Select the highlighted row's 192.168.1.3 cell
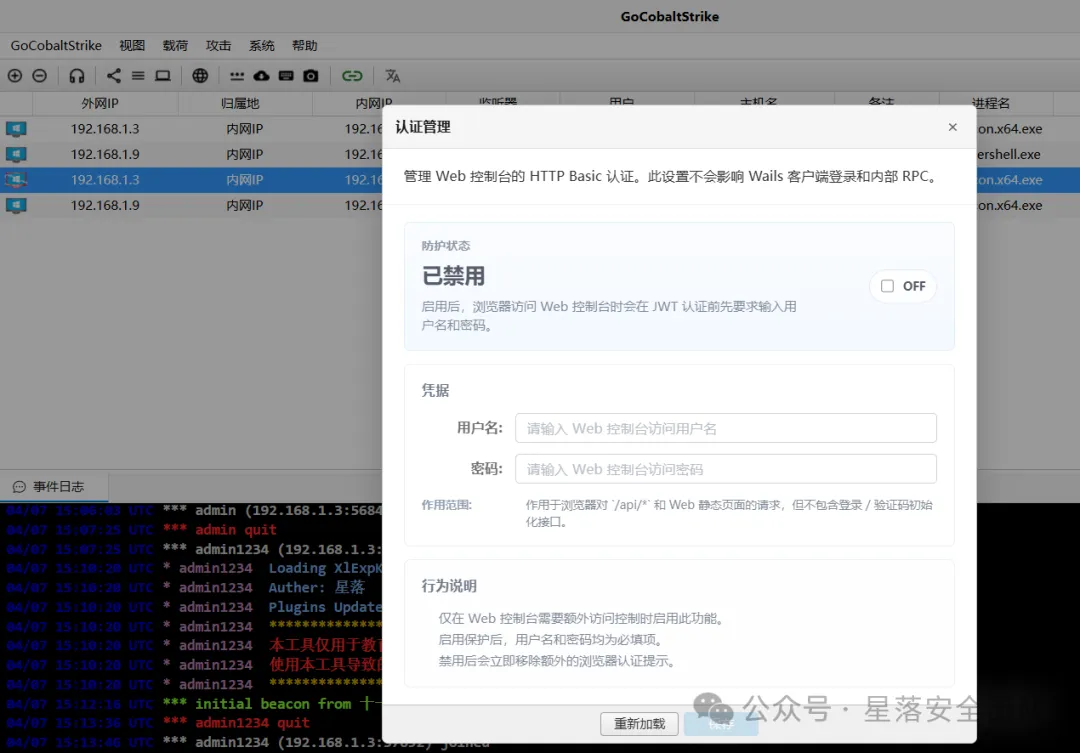 pyautogui.click(x=105, y=180)
